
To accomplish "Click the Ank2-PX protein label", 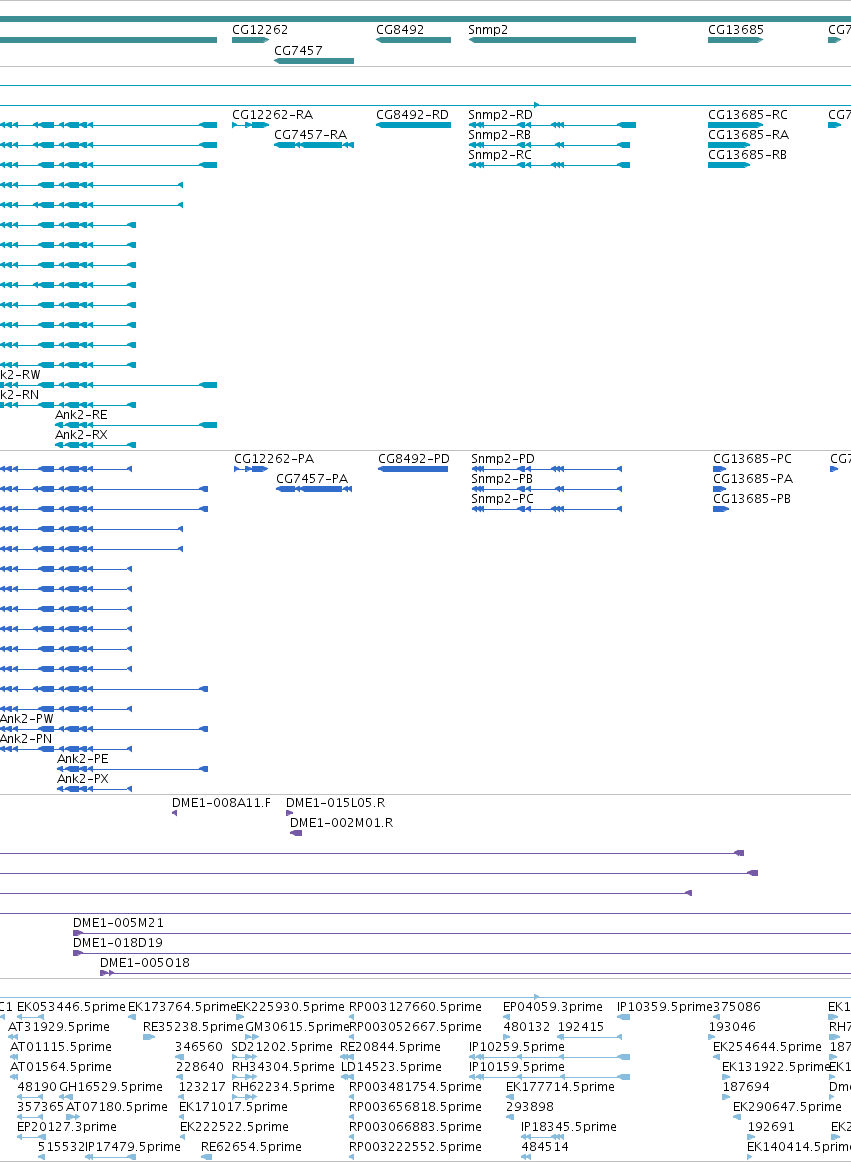I will coord(82,779).
